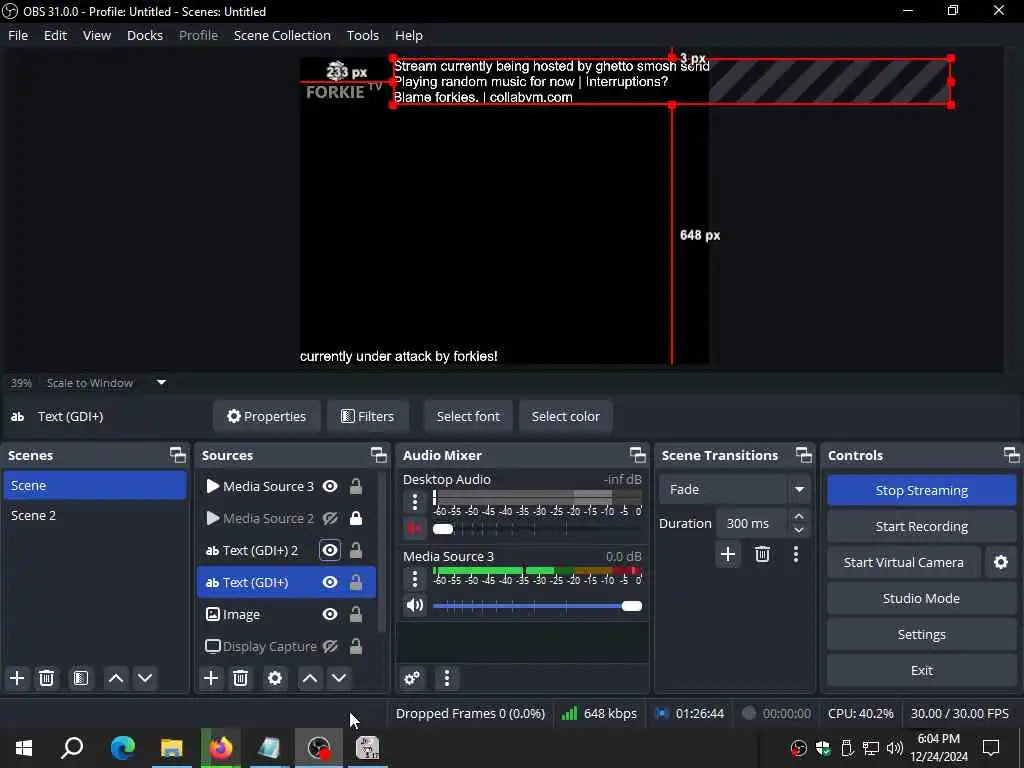Toggle lock on Image source
1024x768 pixels.
tap(356, 614)
